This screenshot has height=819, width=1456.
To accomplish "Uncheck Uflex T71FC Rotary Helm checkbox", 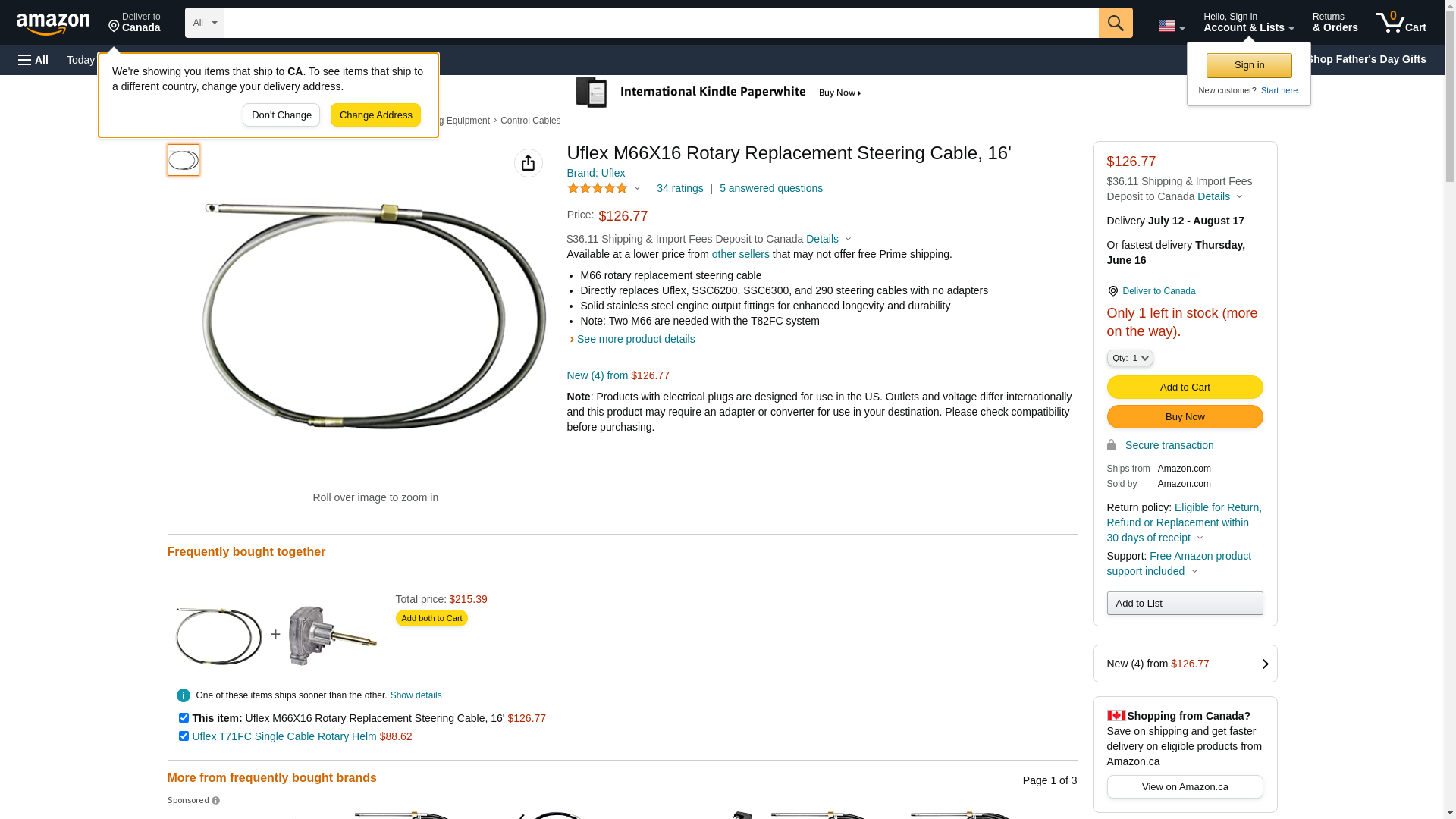I will (184, 736).
